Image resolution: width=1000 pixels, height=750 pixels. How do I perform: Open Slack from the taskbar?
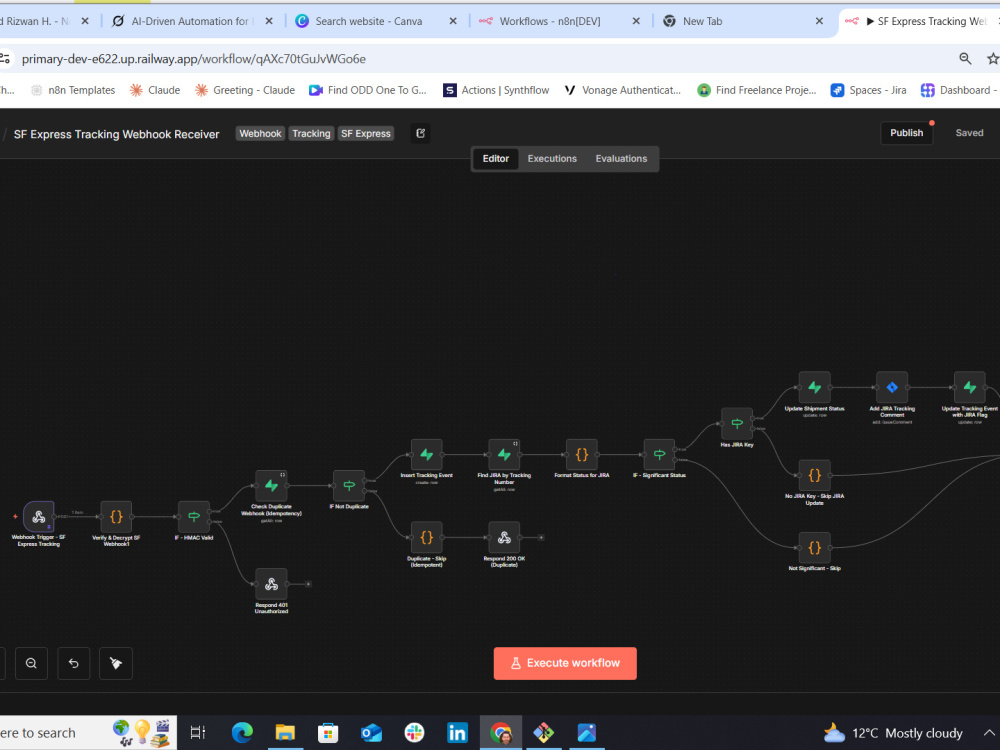pyautogui.click(x=414, y=732)
